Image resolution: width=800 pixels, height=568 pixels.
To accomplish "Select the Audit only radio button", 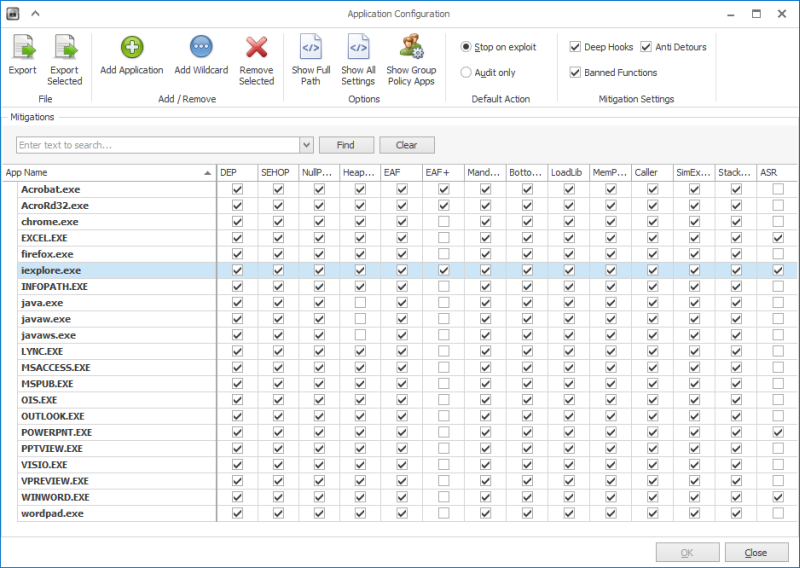I will click(x=466, y=73).
